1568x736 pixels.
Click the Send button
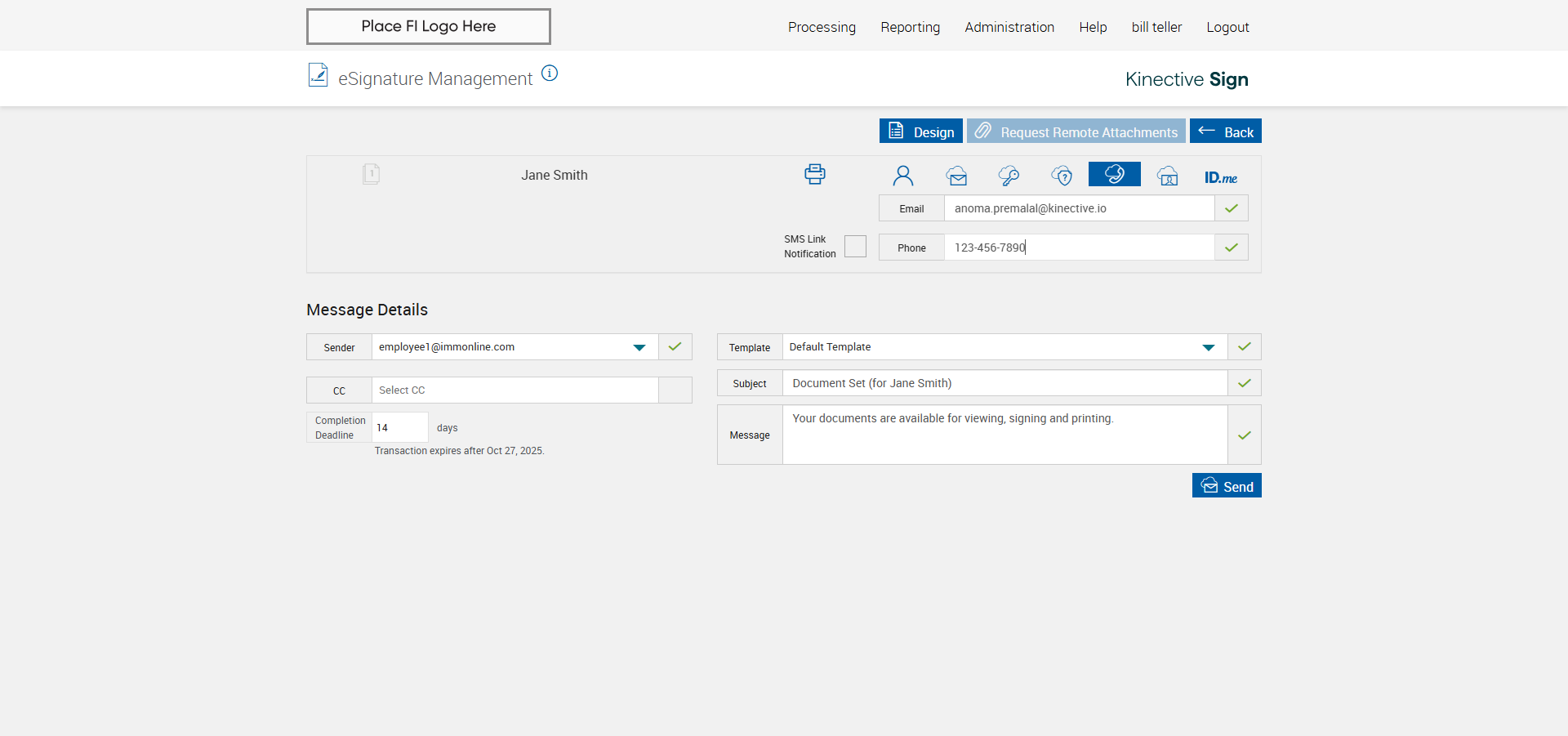tap(1226, 486)
